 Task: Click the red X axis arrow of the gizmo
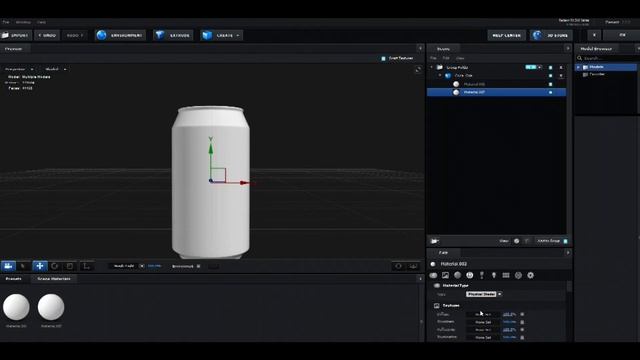pyautogui.click(x=244, y=183)
